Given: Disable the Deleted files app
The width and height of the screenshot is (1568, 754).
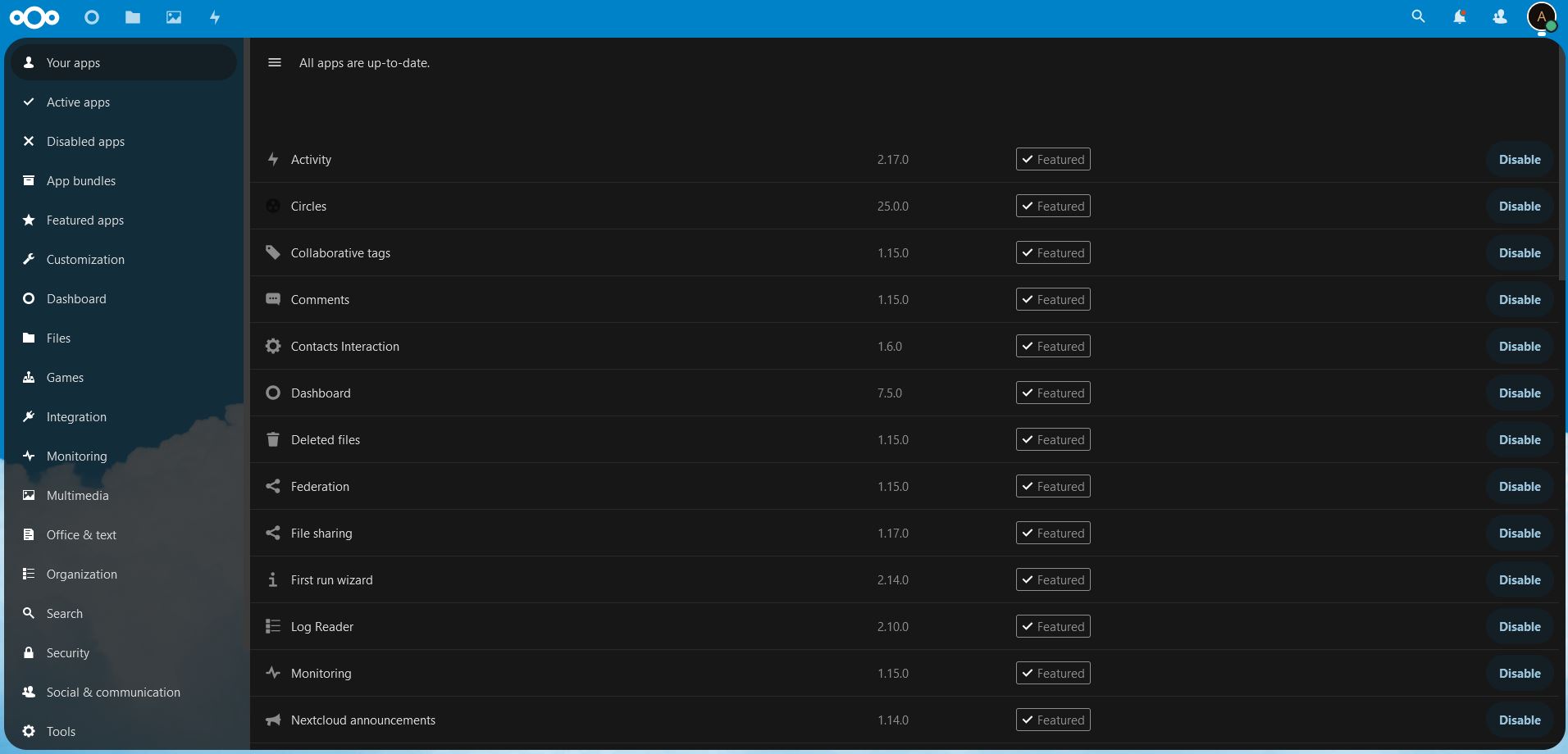Looking at the screenshot, I should pos(1520,439).
